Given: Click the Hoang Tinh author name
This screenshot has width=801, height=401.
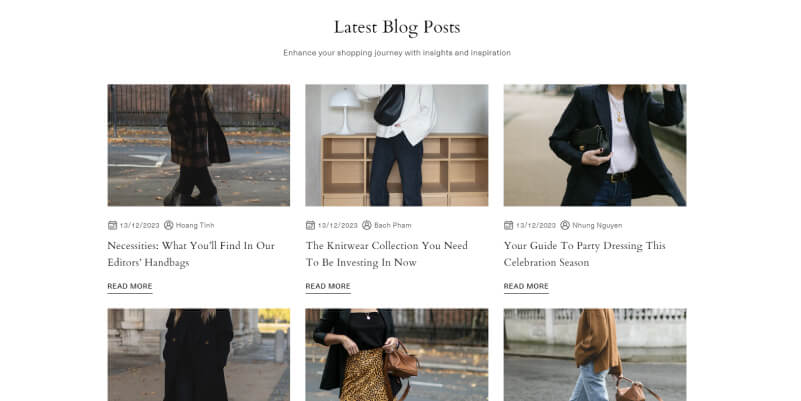Looking at the screenshot, I should pos(195,225).
